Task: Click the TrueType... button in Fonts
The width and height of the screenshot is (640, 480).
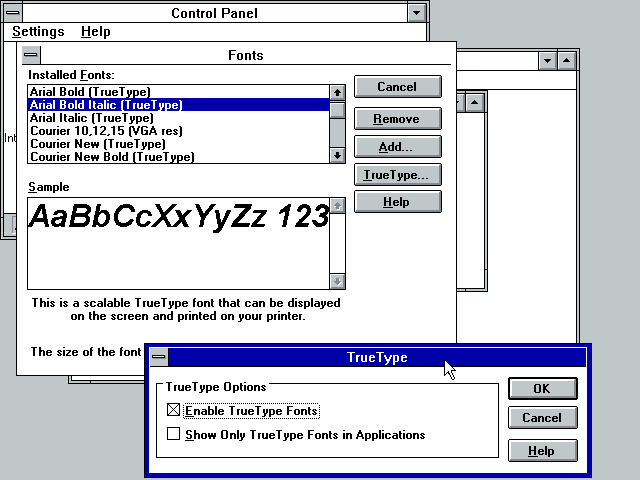Action: point(398,175)
